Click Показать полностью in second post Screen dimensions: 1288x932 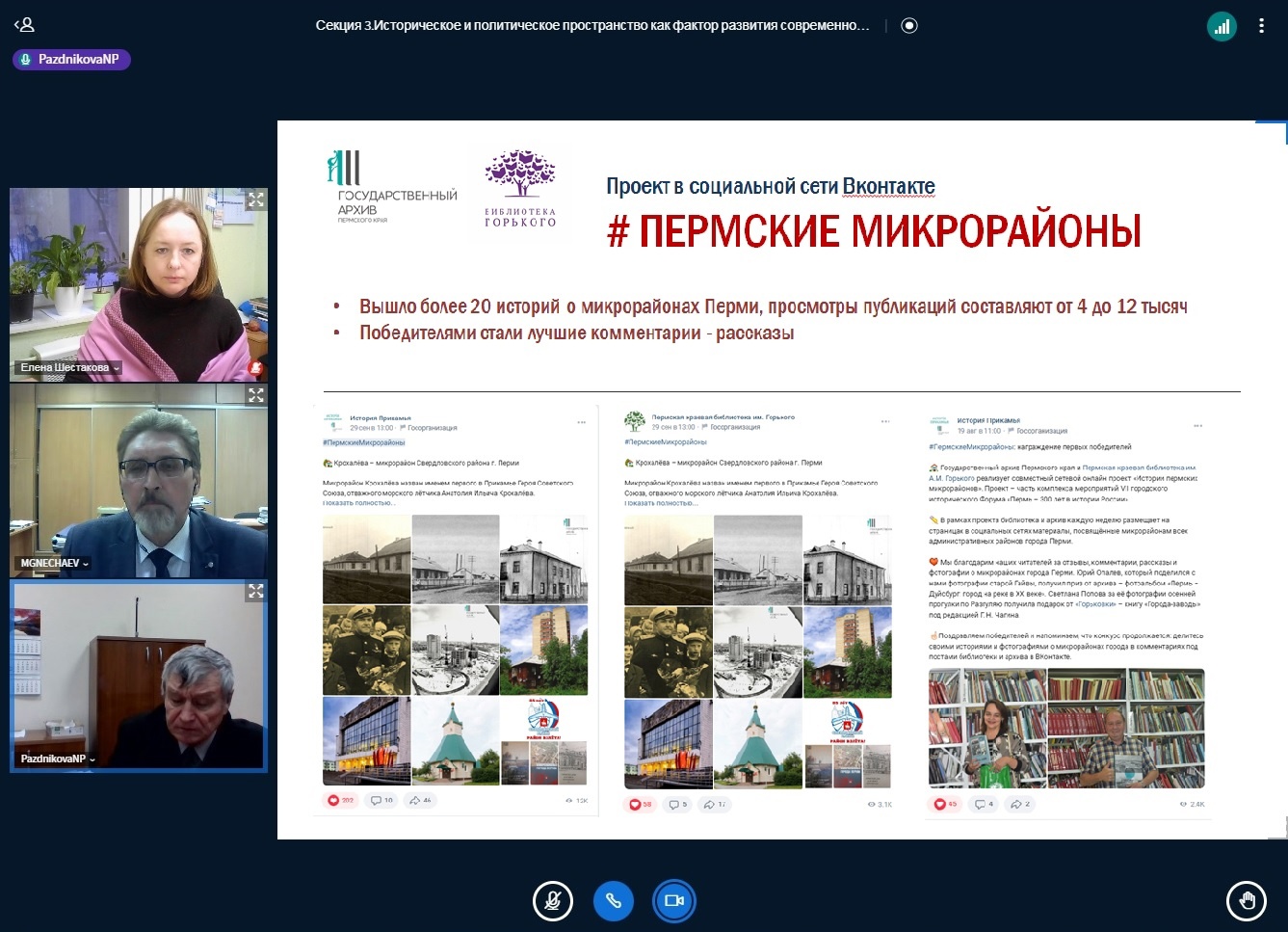[660, 503]
